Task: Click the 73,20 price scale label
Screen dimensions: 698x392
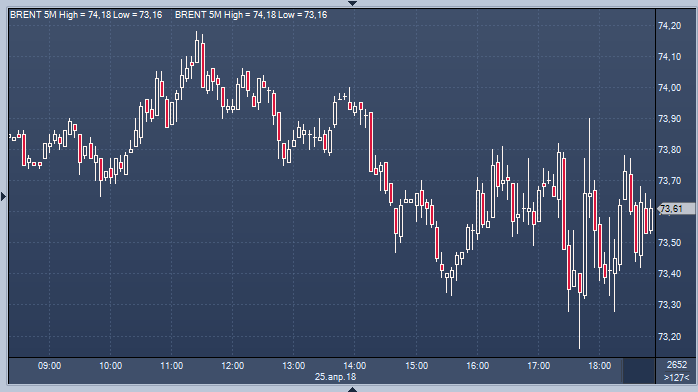Action: coord(670,336)
